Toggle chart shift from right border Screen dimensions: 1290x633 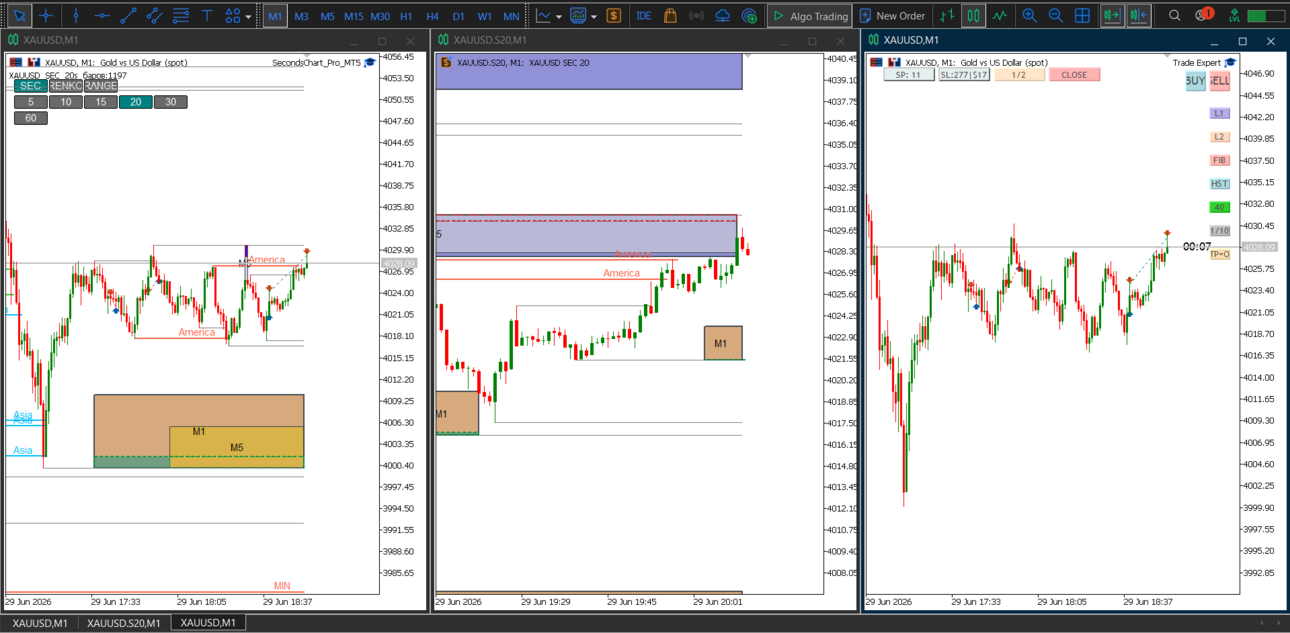[x=1138, y=16]
